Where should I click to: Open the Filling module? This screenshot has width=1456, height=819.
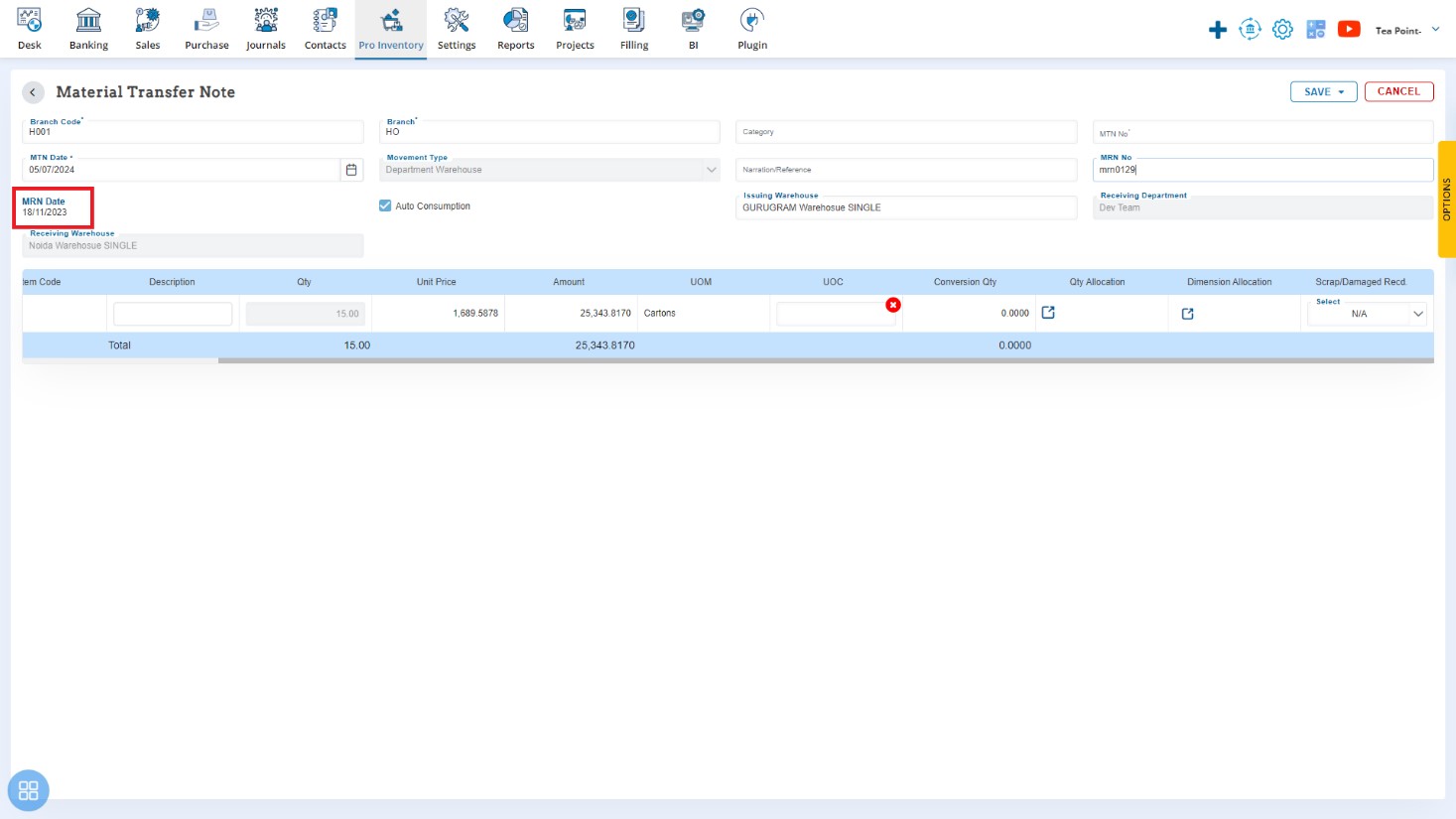(634, 29)
